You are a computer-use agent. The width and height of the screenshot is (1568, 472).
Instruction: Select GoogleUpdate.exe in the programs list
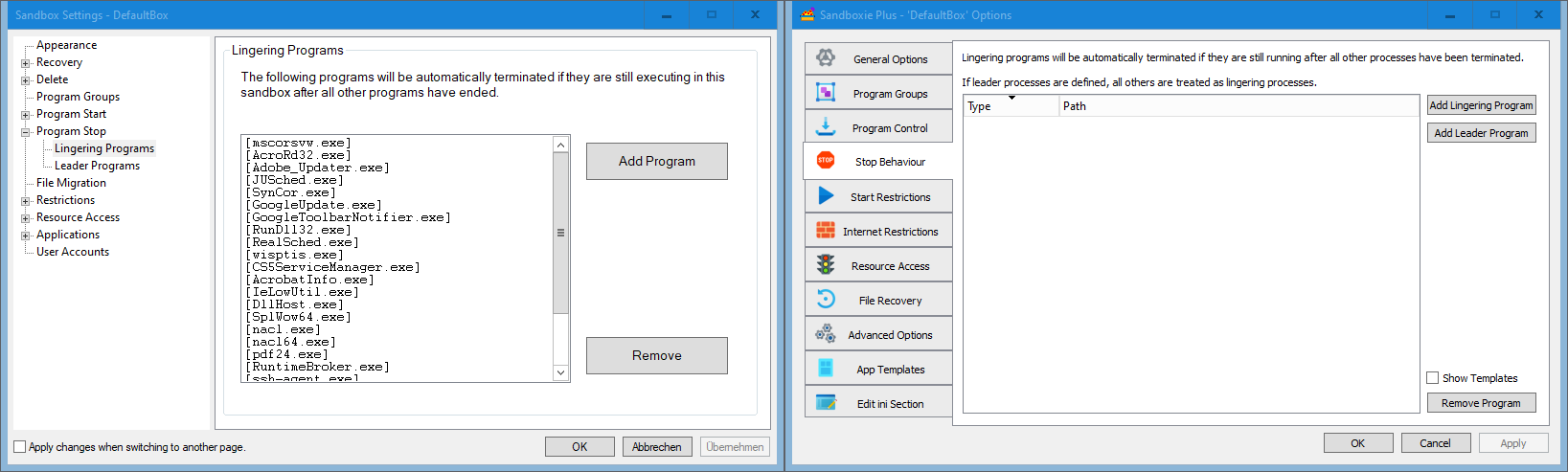pos(316,205)
